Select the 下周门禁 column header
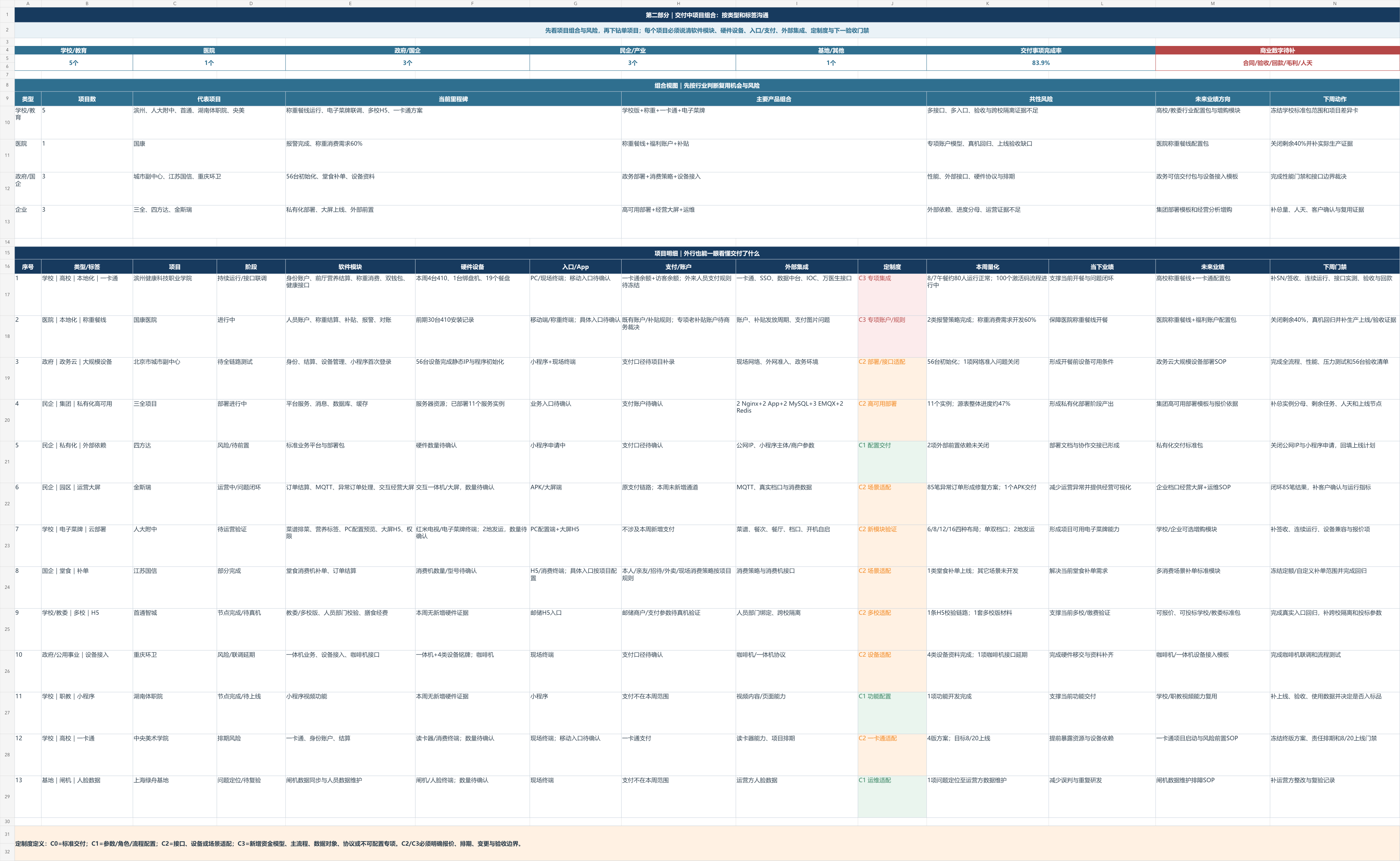 [1335, 267]
